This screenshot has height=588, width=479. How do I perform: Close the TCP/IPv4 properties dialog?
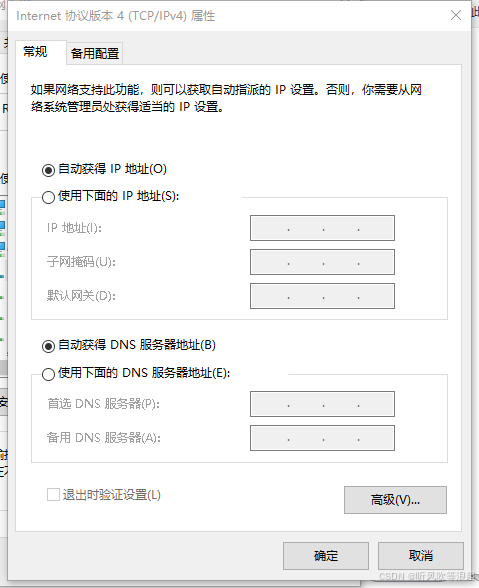456,15
